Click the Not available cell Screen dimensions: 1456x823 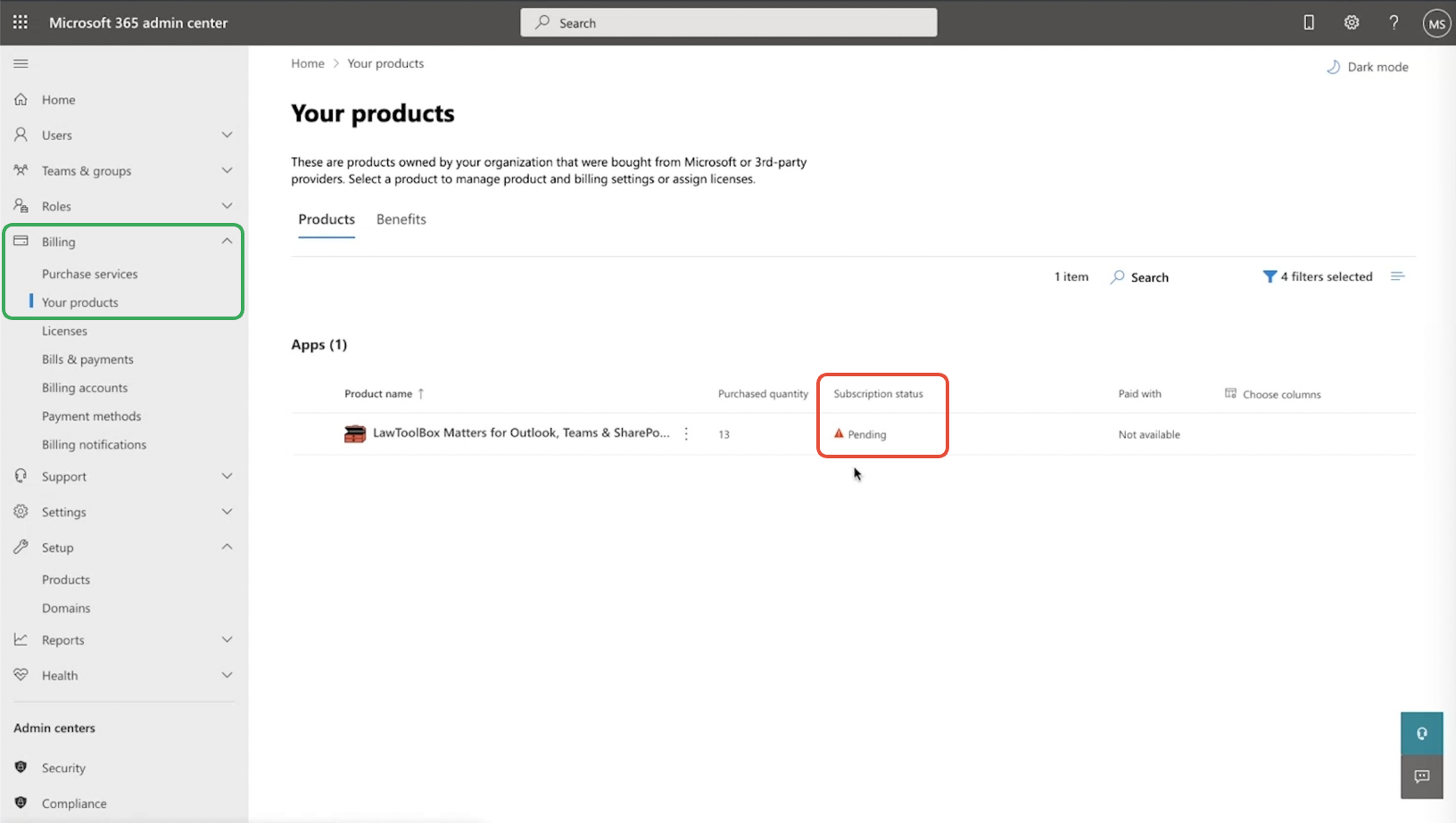[x=1149, y=434]
